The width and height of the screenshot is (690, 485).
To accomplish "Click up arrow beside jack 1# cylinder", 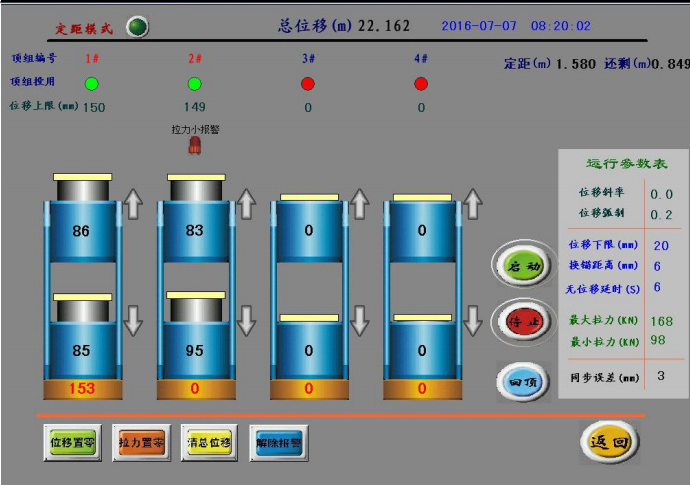I will point(134,205).
